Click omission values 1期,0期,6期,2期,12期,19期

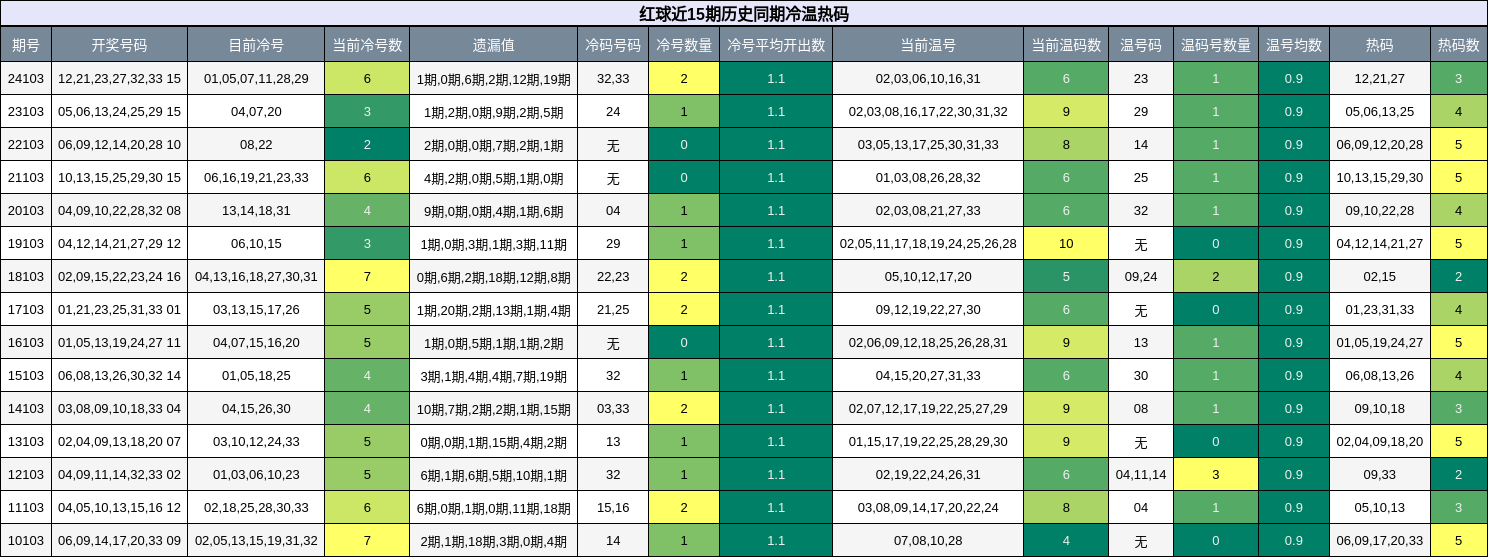pos(494,79)
